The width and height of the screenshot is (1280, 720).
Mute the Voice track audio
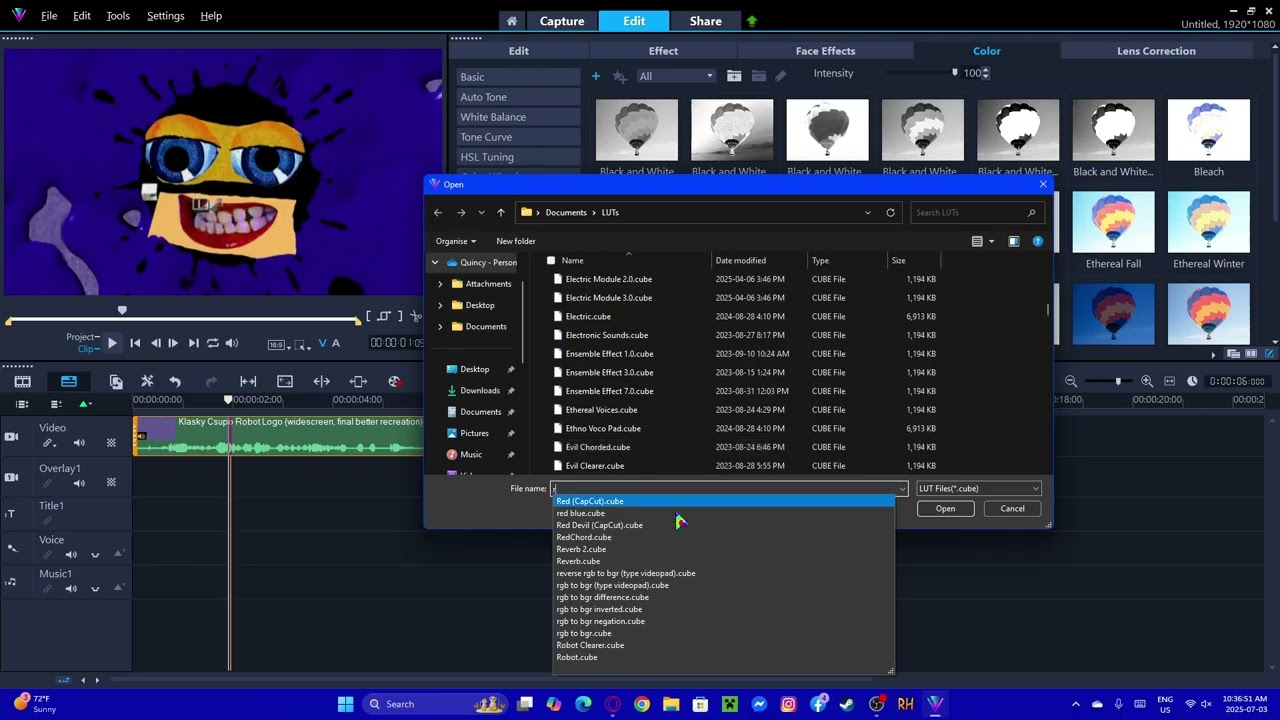[71, 555]
